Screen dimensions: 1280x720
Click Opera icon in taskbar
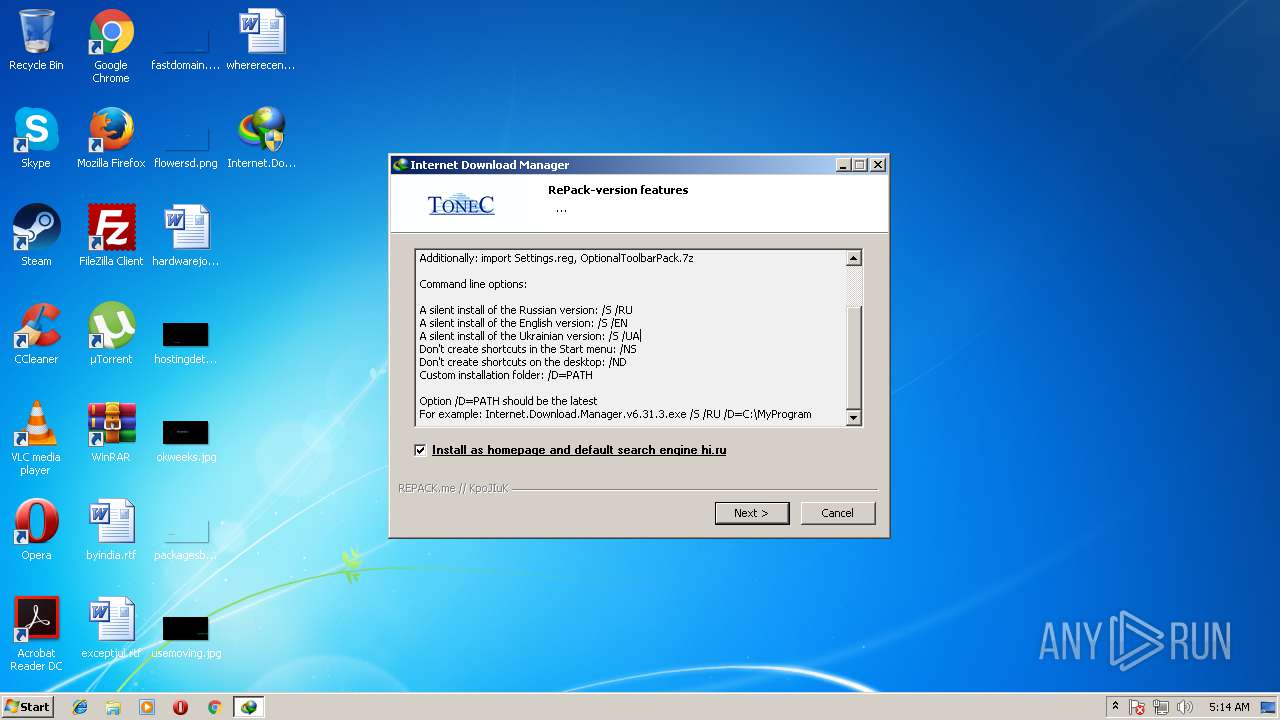tap(181, 707)
